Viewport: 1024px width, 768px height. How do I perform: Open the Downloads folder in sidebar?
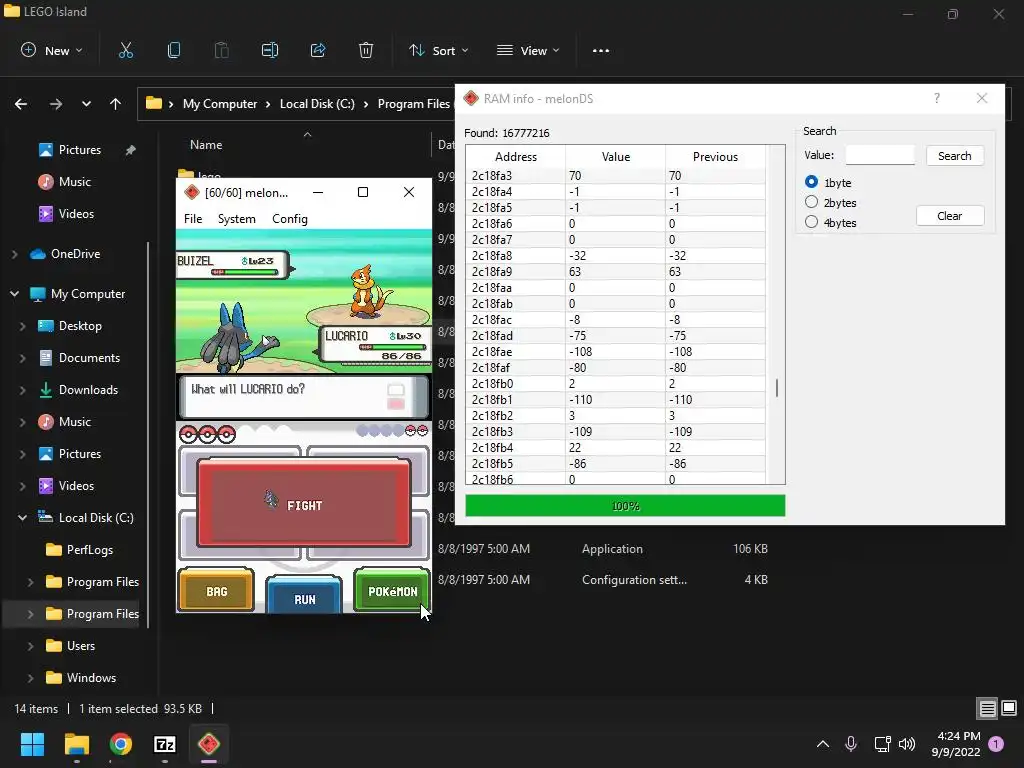pyautogui.click(x=88, y=390)
